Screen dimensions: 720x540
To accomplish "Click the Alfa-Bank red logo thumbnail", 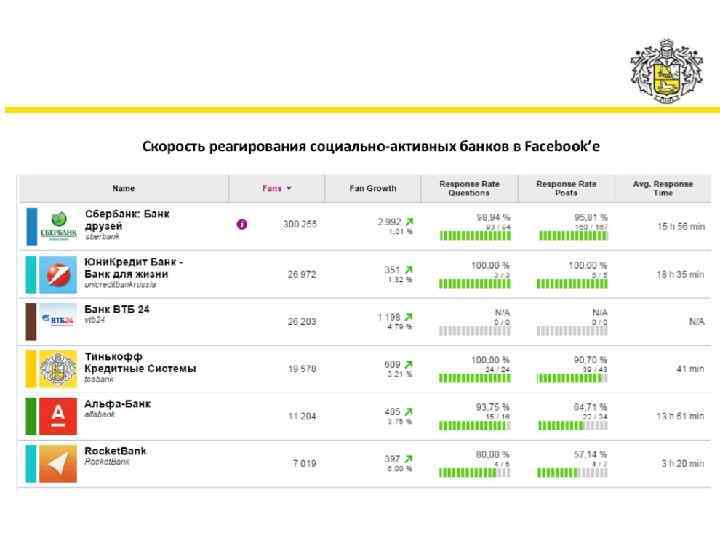I will click(x=58, y=416).
